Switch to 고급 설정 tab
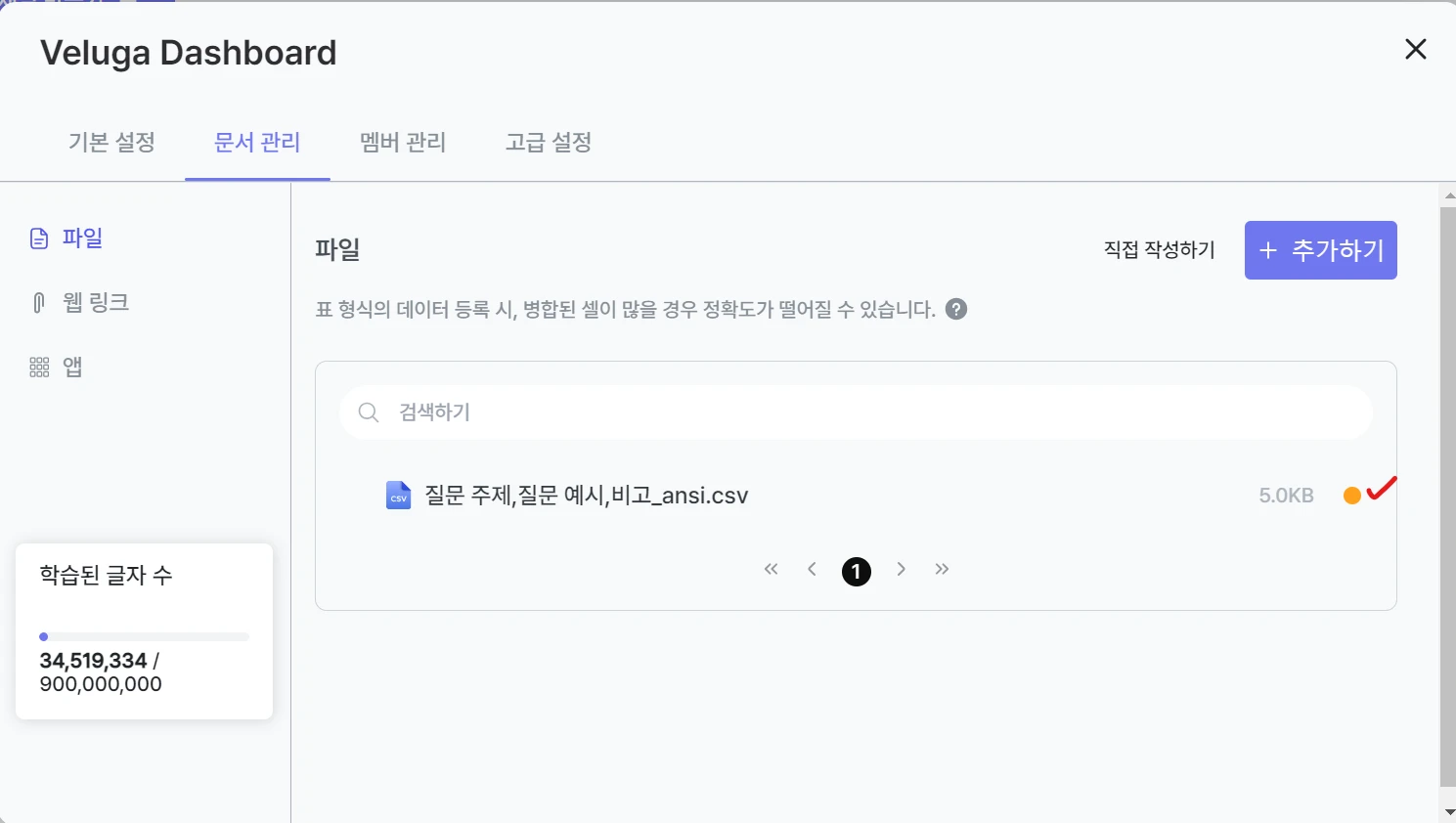1456x823 pixels. (x=549, y=143)
